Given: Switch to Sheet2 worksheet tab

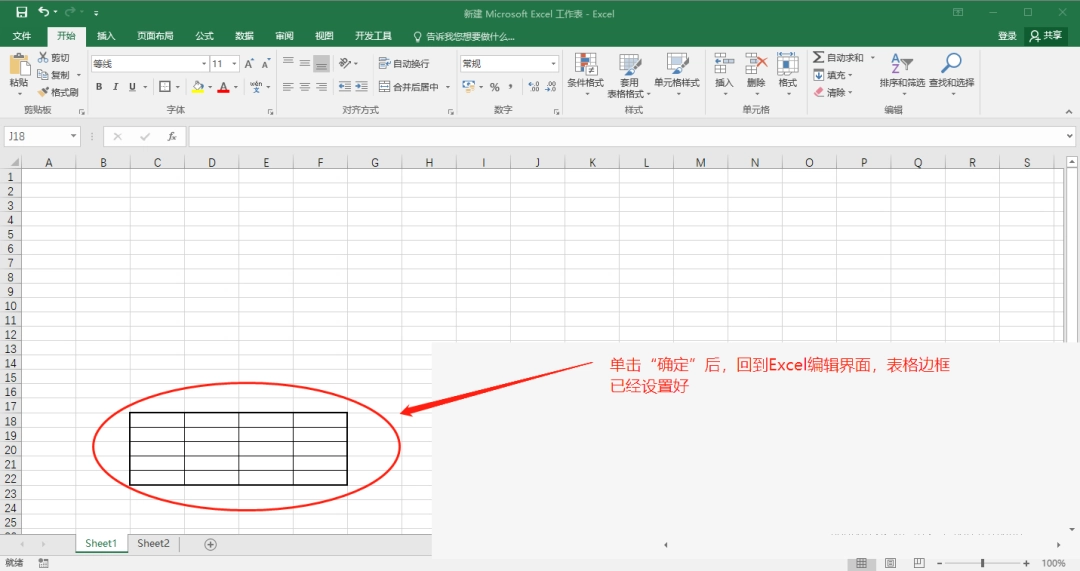Looking at the screenshot, I should [x=153, y=543].
